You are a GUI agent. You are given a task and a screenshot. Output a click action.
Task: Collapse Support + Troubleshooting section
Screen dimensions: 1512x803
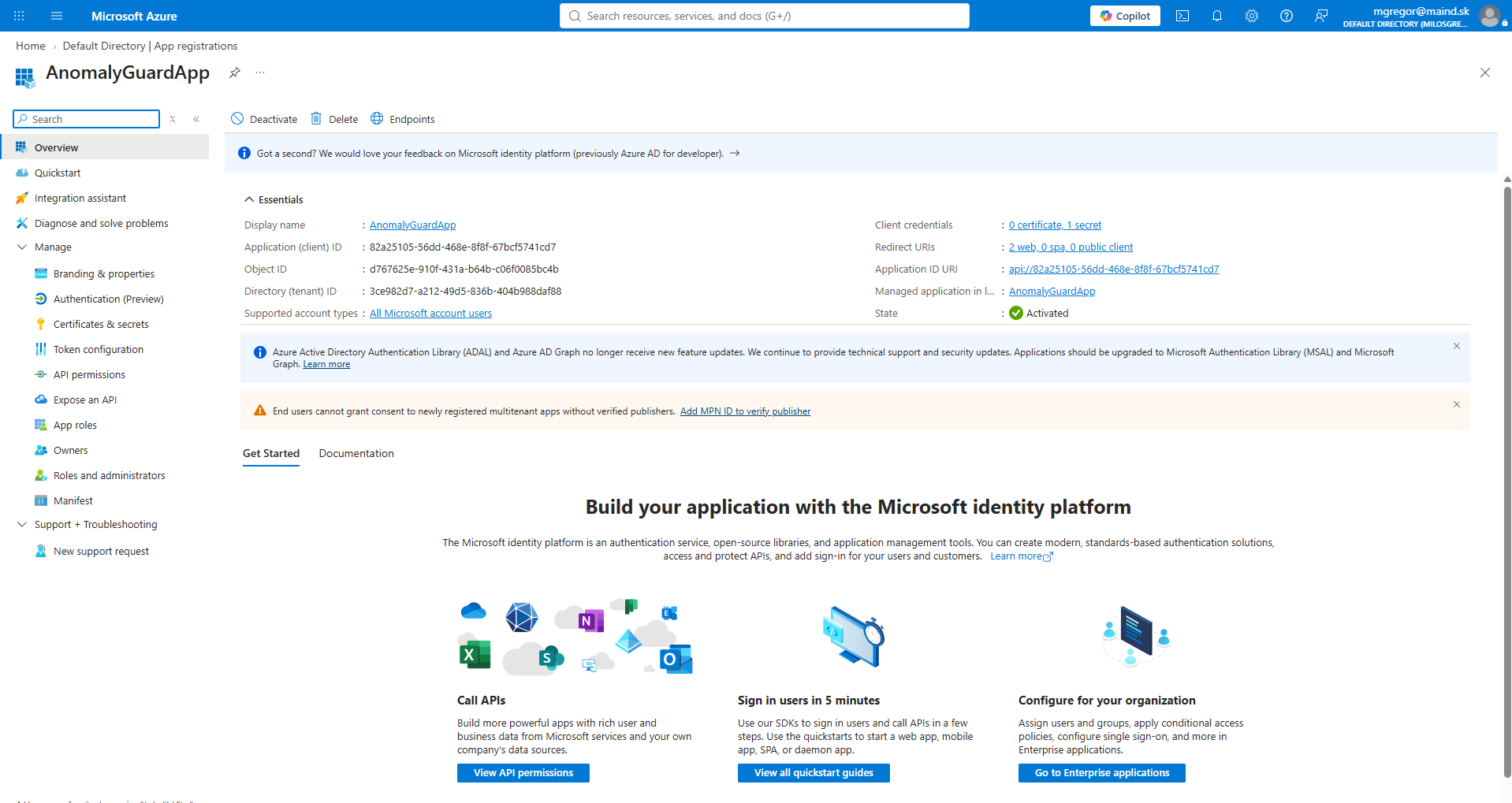pos(22,524)
